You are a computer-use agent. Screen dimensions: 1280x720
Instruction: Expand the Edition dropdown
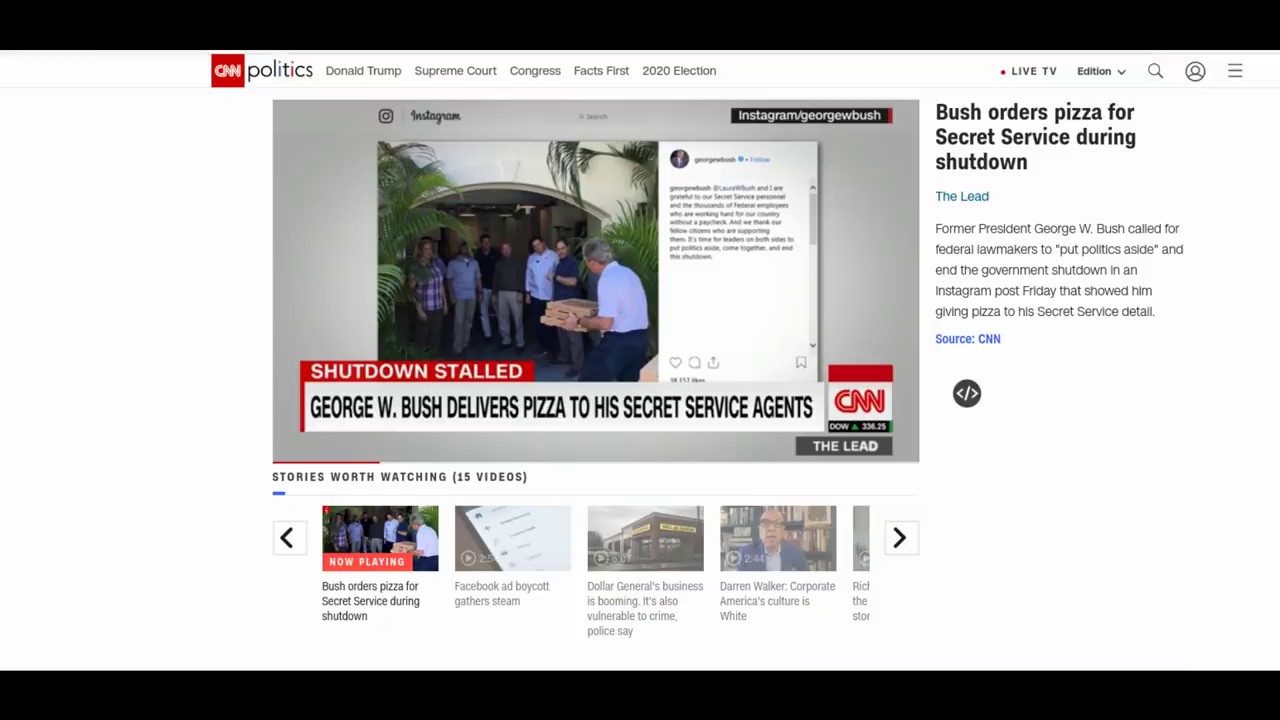[1101, 71]
